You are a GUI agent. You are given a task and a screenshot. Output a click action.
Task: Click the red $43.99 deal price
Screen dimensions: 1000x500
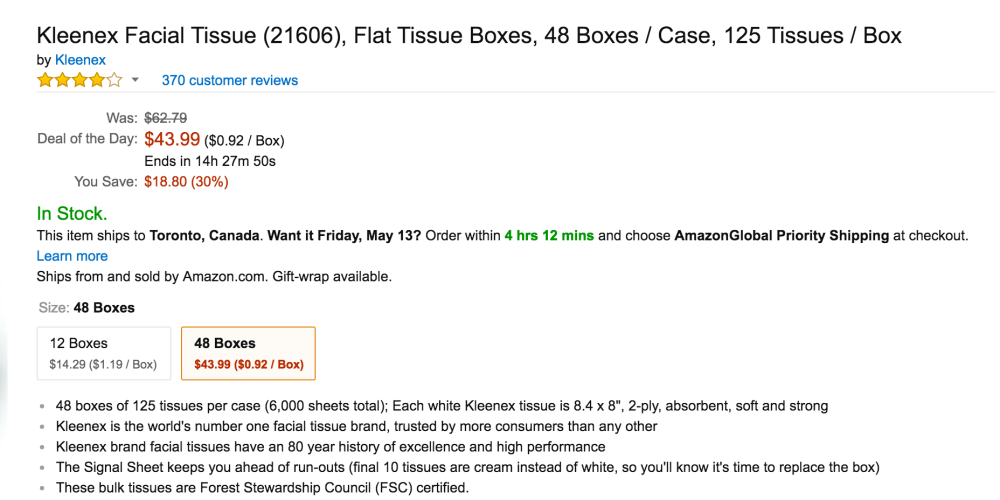[x=172, y=139]
